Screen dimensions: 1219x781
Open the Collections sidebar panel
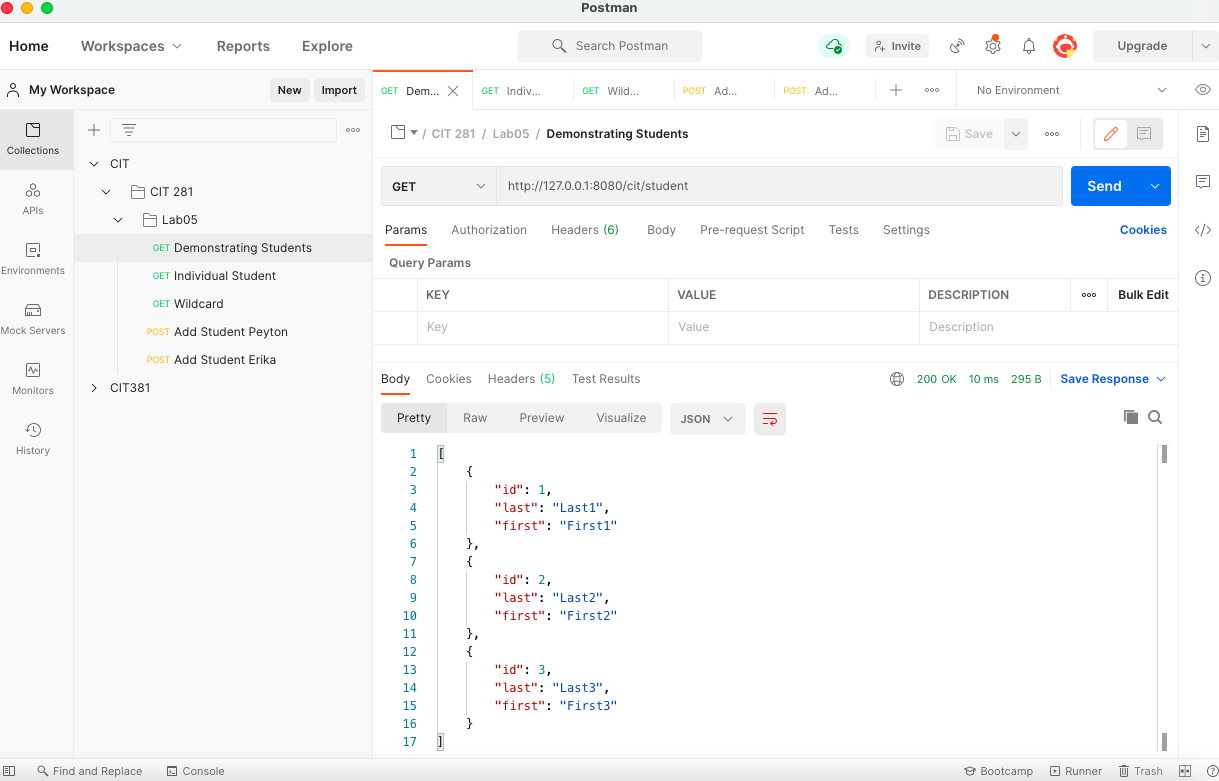point(33,139)
